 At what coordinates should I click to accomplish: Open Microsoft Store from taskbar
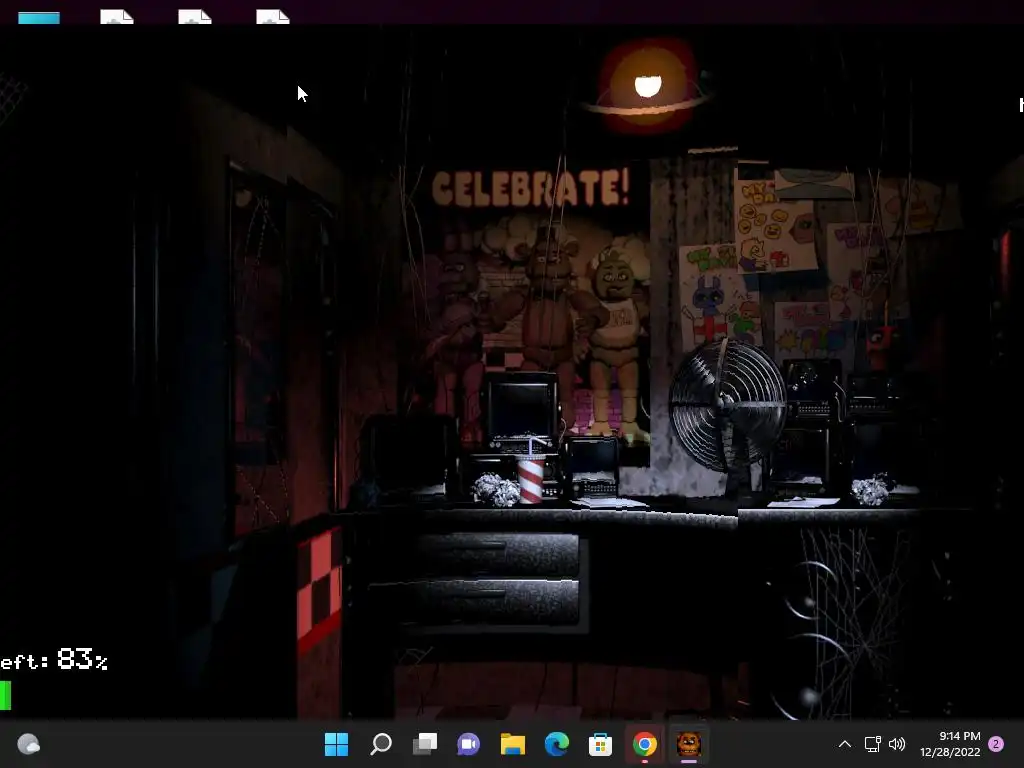[600, 744]
